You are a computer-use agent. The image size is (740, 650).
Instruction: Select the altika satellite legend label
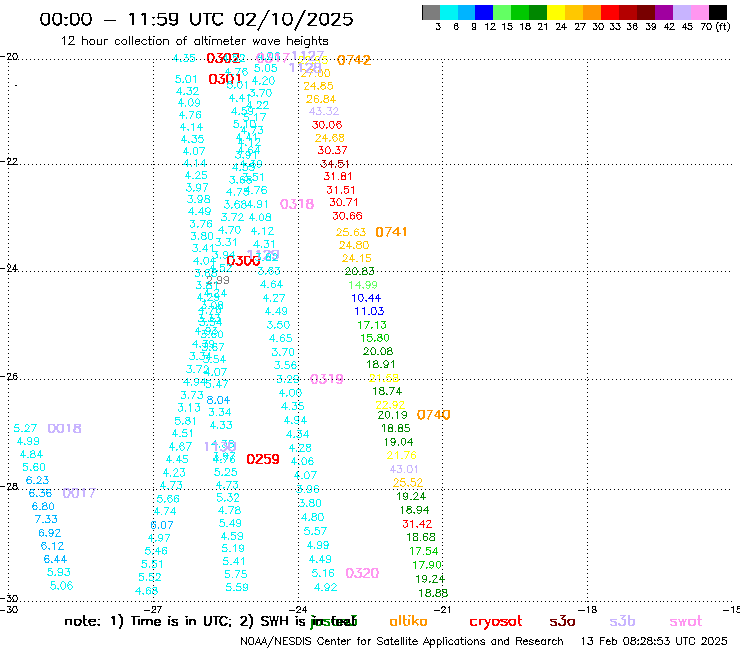[x=408, y=621]
